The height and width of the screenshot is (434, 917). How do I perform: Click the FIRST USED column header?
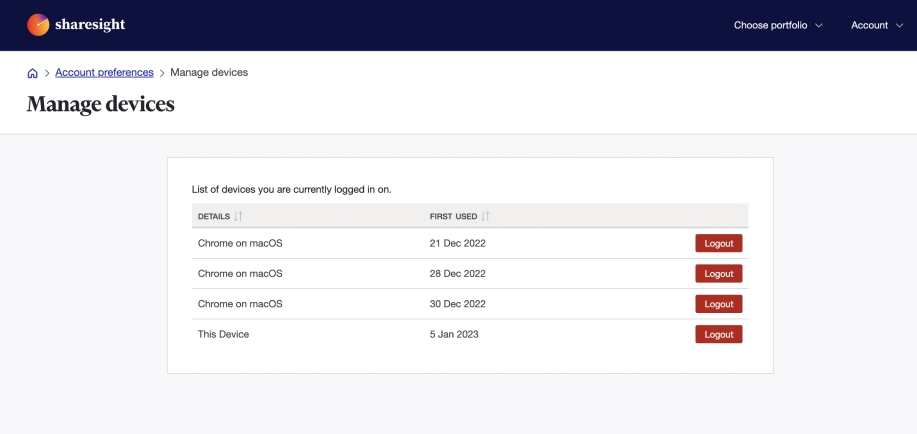tap(453, 216)
